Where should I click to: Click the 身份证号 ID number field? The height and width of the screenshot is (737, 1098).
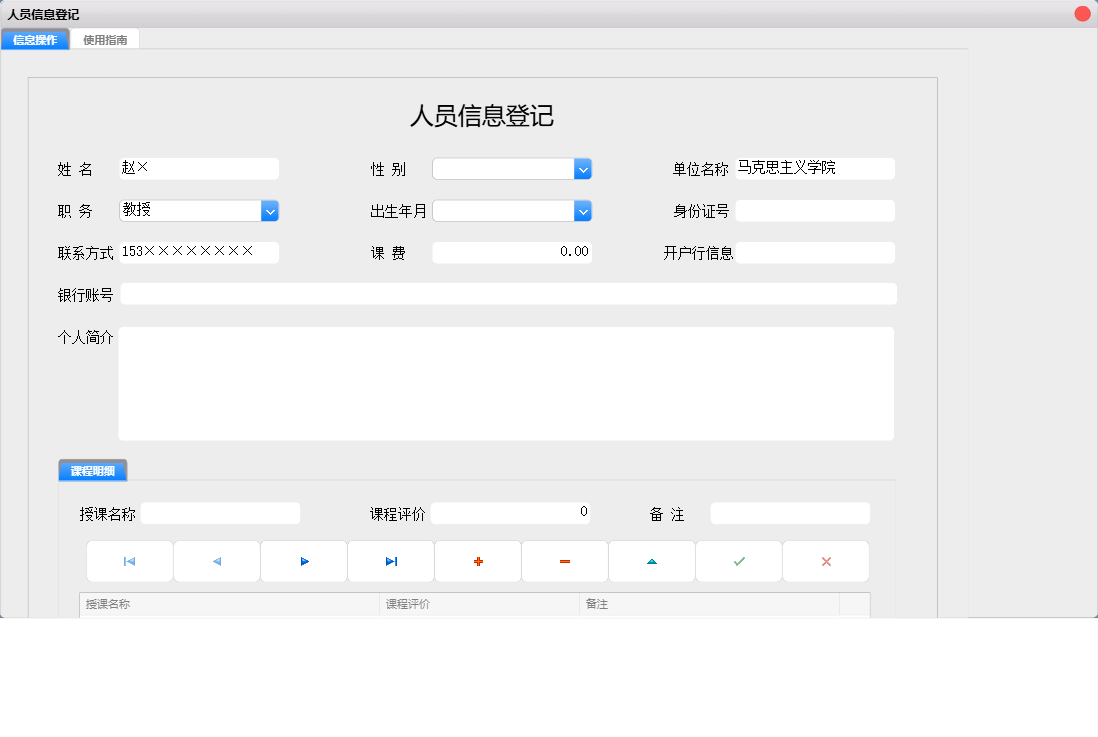point(814,210)
